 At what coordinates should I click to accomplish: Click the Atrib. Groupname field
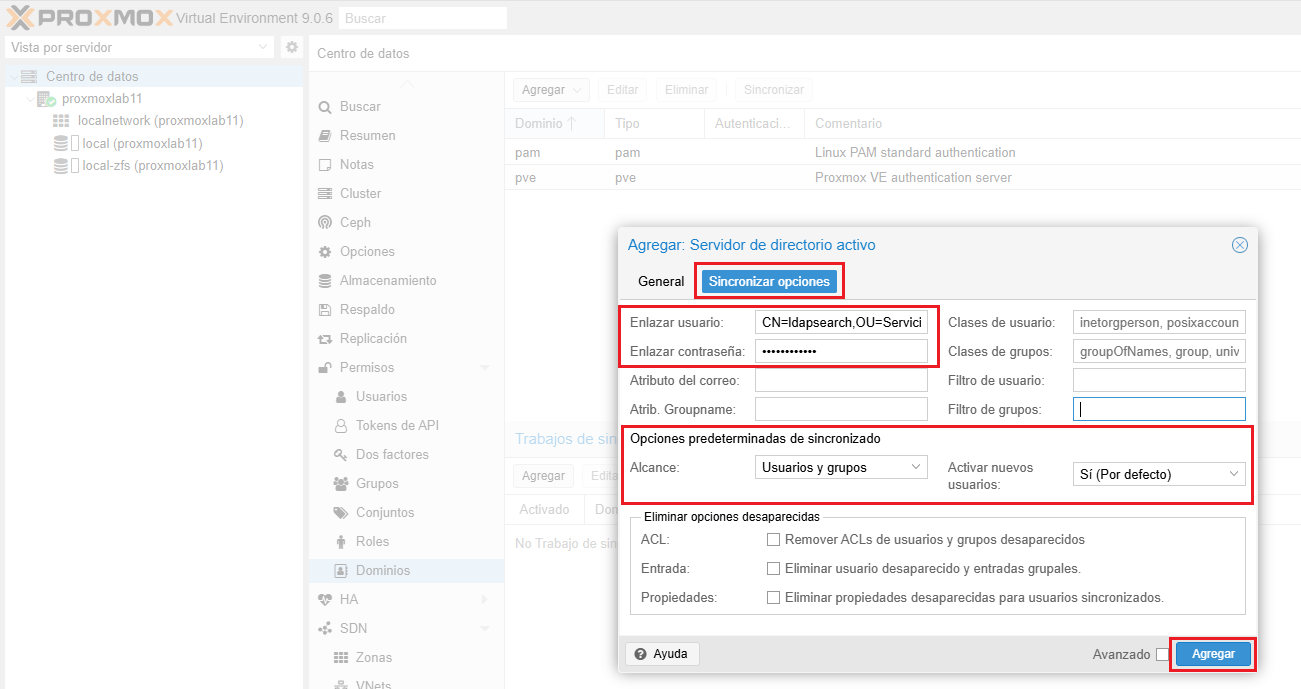point(841,409)
